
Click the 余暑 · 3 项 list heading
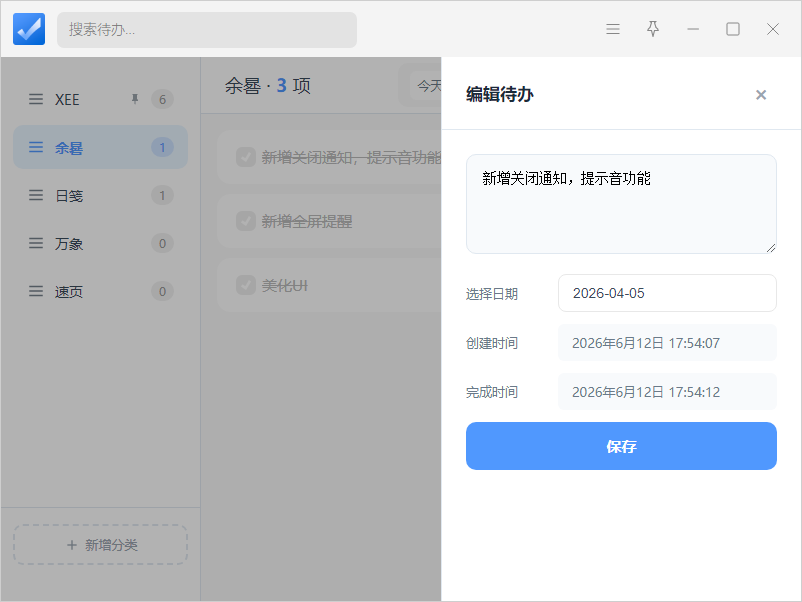click(x=268, y=85)
